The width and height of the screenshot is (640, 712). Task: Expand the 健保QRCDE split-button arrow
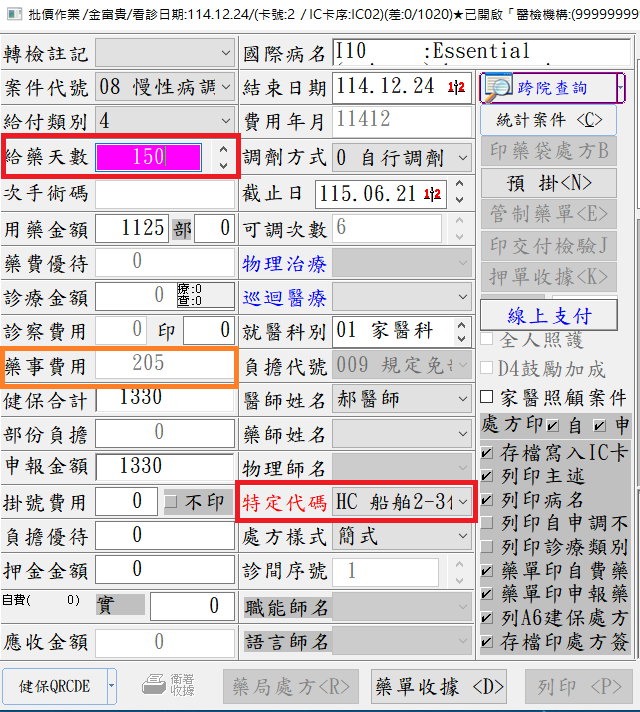pyautogui.click(x=111, y=686)
